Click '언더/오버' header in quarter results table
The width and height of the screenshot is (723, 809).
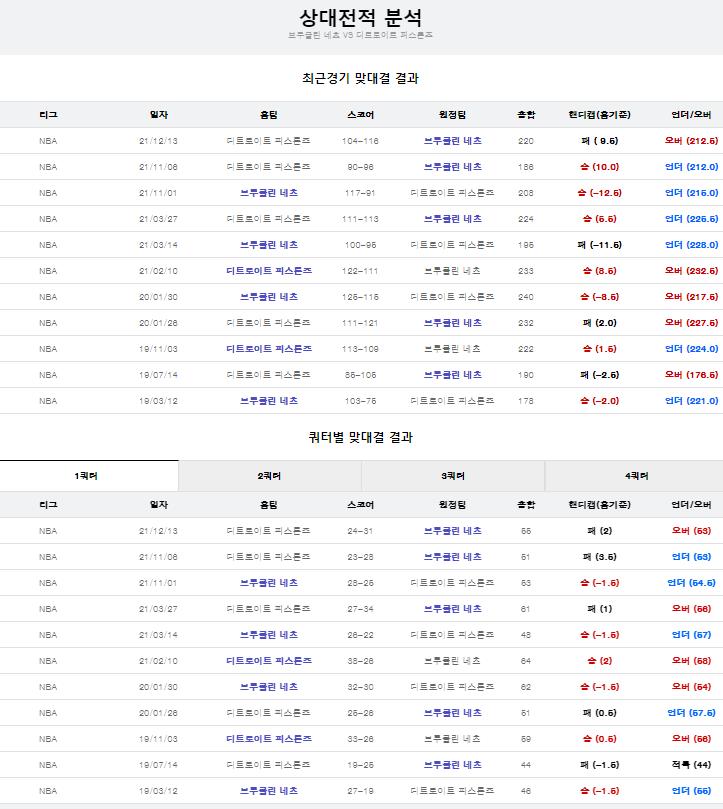pyautogui.click(x=691, y=505)
